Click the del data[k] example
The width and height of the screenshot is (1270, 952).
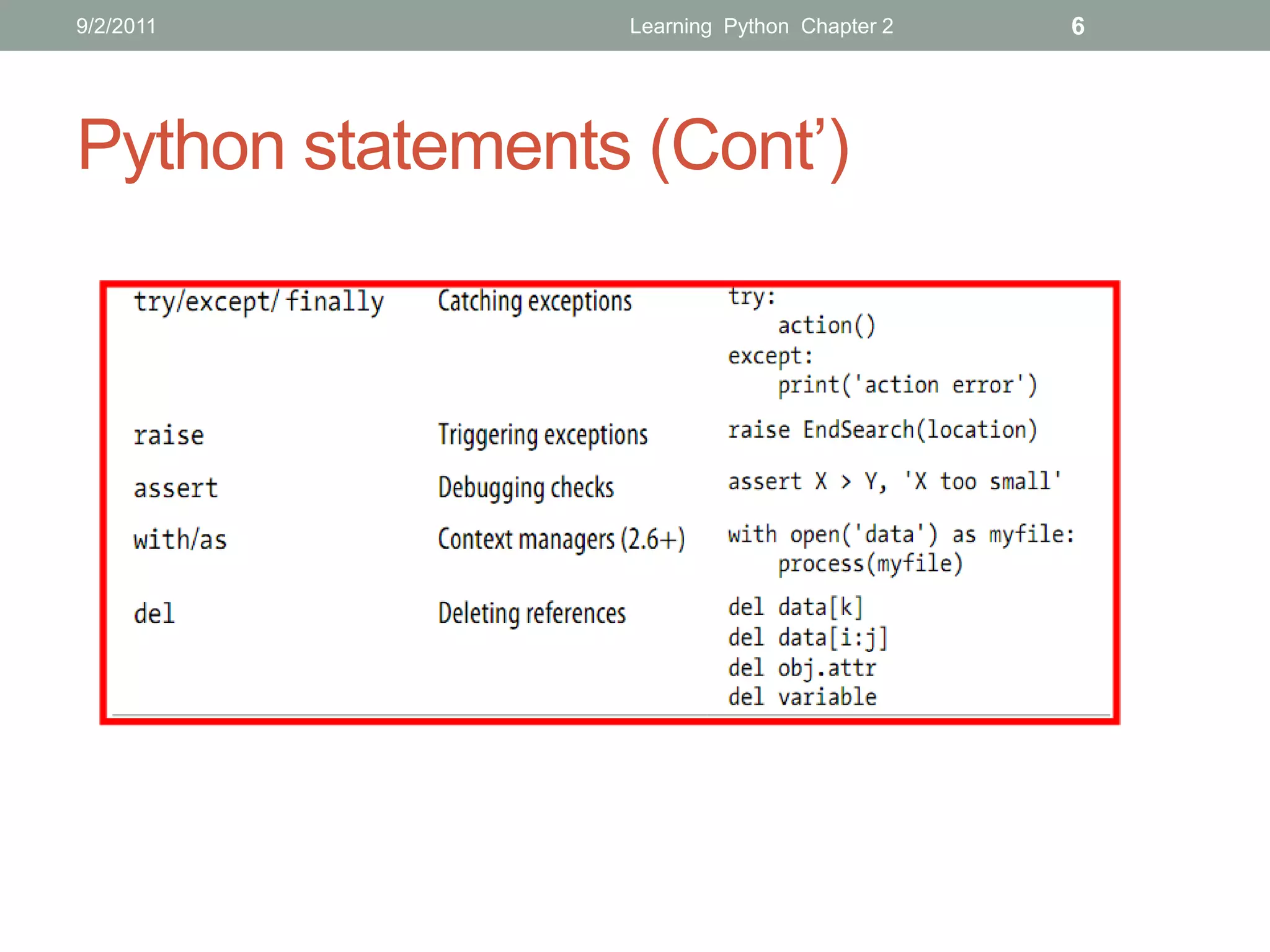click(x=795, y=607)
